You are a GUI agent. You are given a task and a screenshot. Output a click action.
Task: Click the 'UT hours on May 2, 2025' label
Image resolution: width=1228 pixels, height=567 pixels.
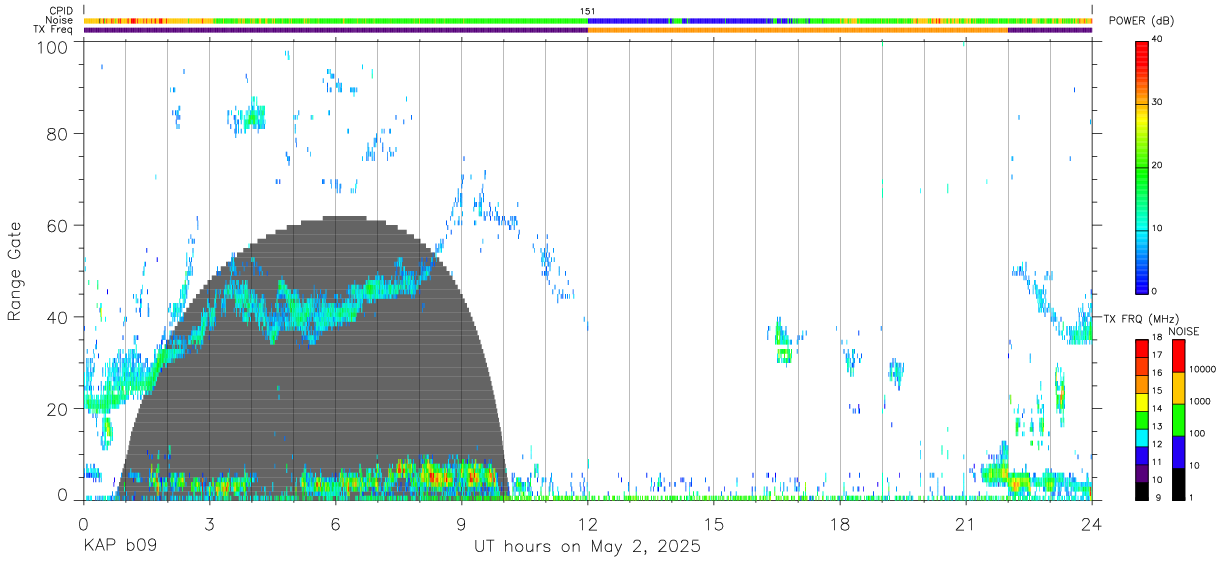tap(587, 547)
